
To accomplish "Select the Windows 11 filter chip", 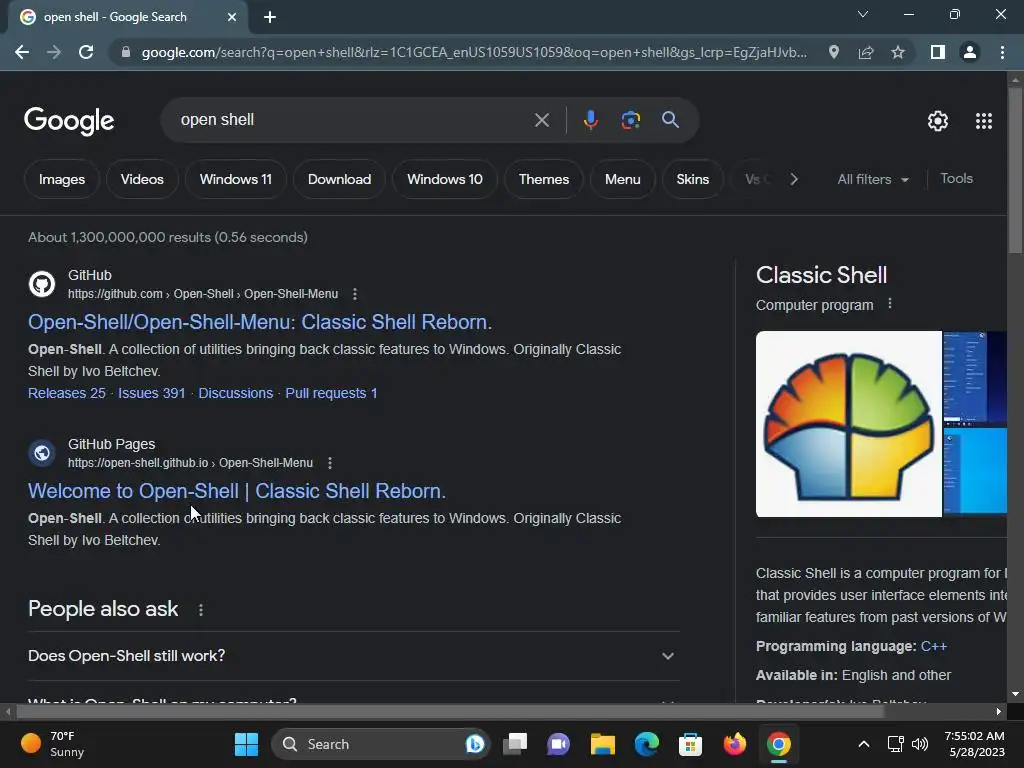I will [x=236, y=179].
